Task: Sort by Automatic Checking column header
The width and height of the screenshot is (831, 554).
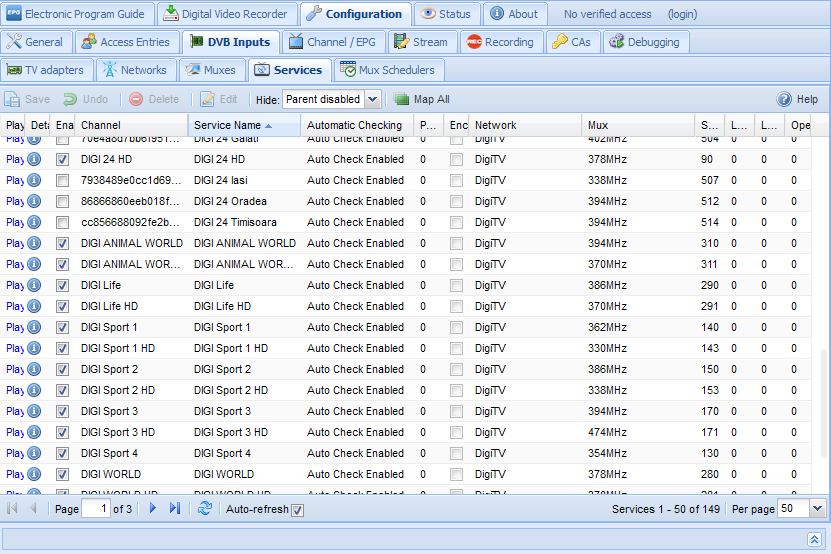Action: pos(357,125)
